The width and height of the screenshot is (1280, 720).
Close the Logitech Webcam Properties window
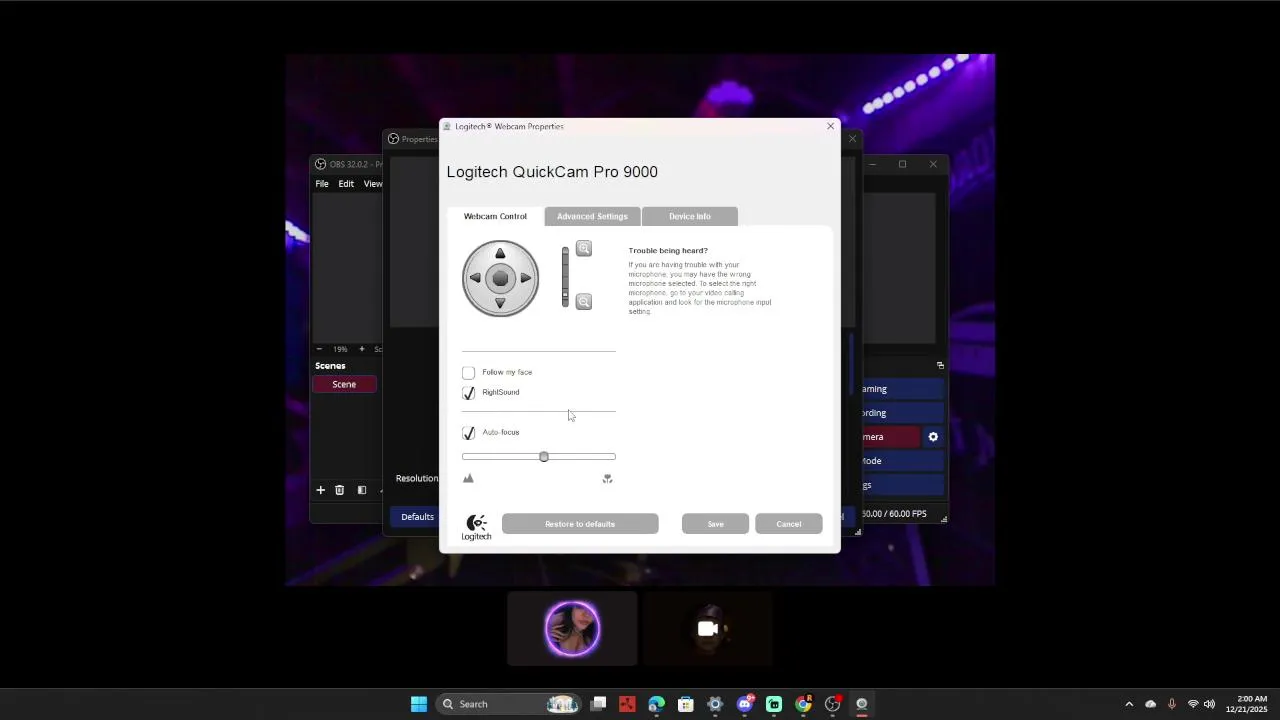[830, 126]
